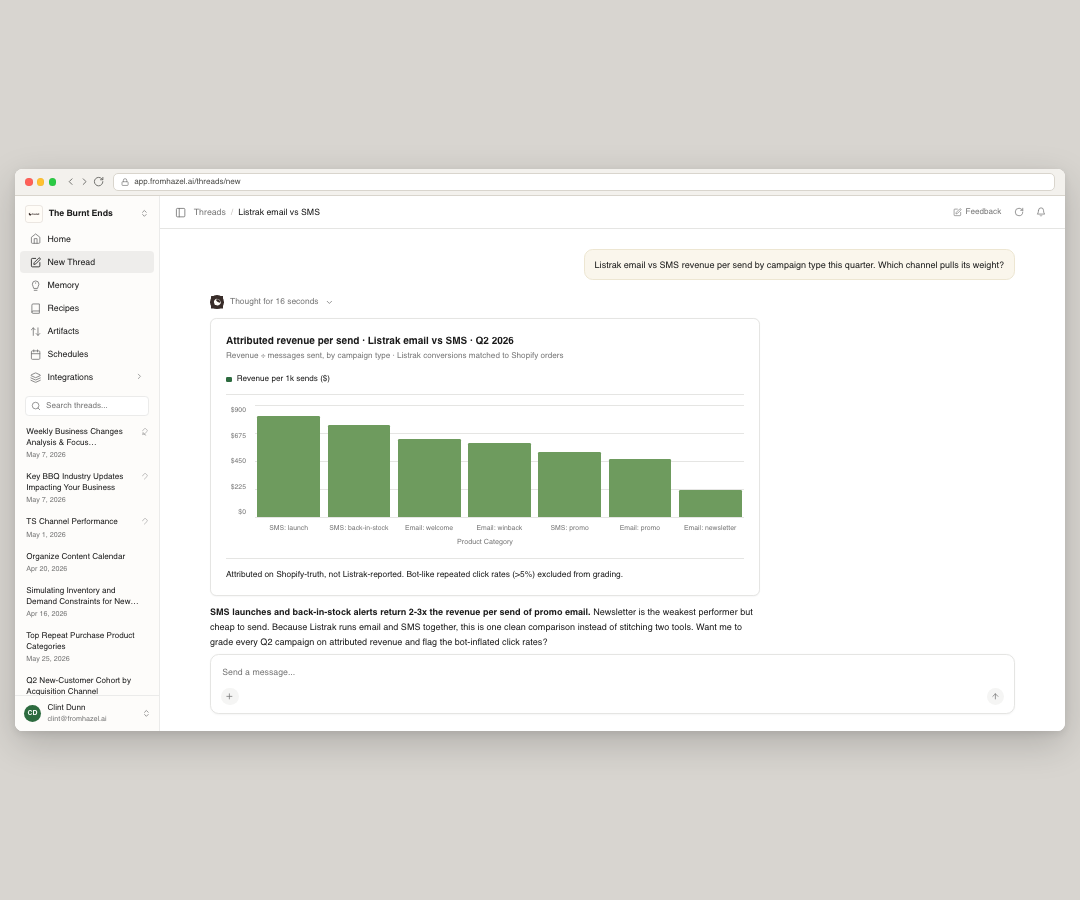1080x900 pixels.
Task: Select the Email: newsletter bar
Action: (x=710, y=503)
